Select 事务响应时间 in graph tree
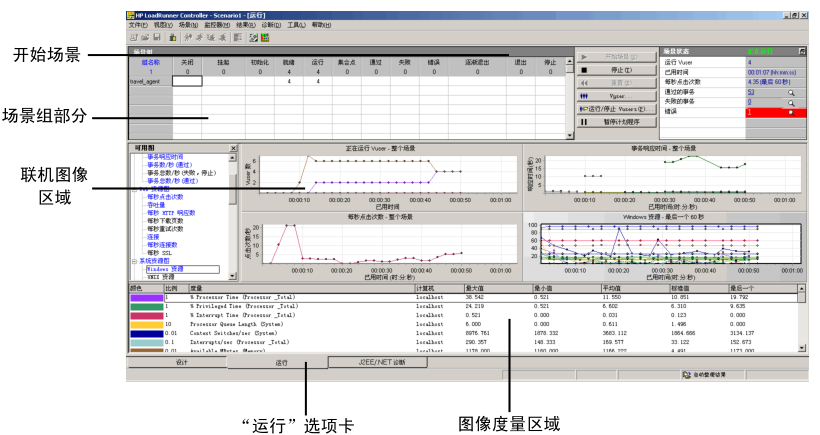Screen dimensions: 820x435 (165, 157)
